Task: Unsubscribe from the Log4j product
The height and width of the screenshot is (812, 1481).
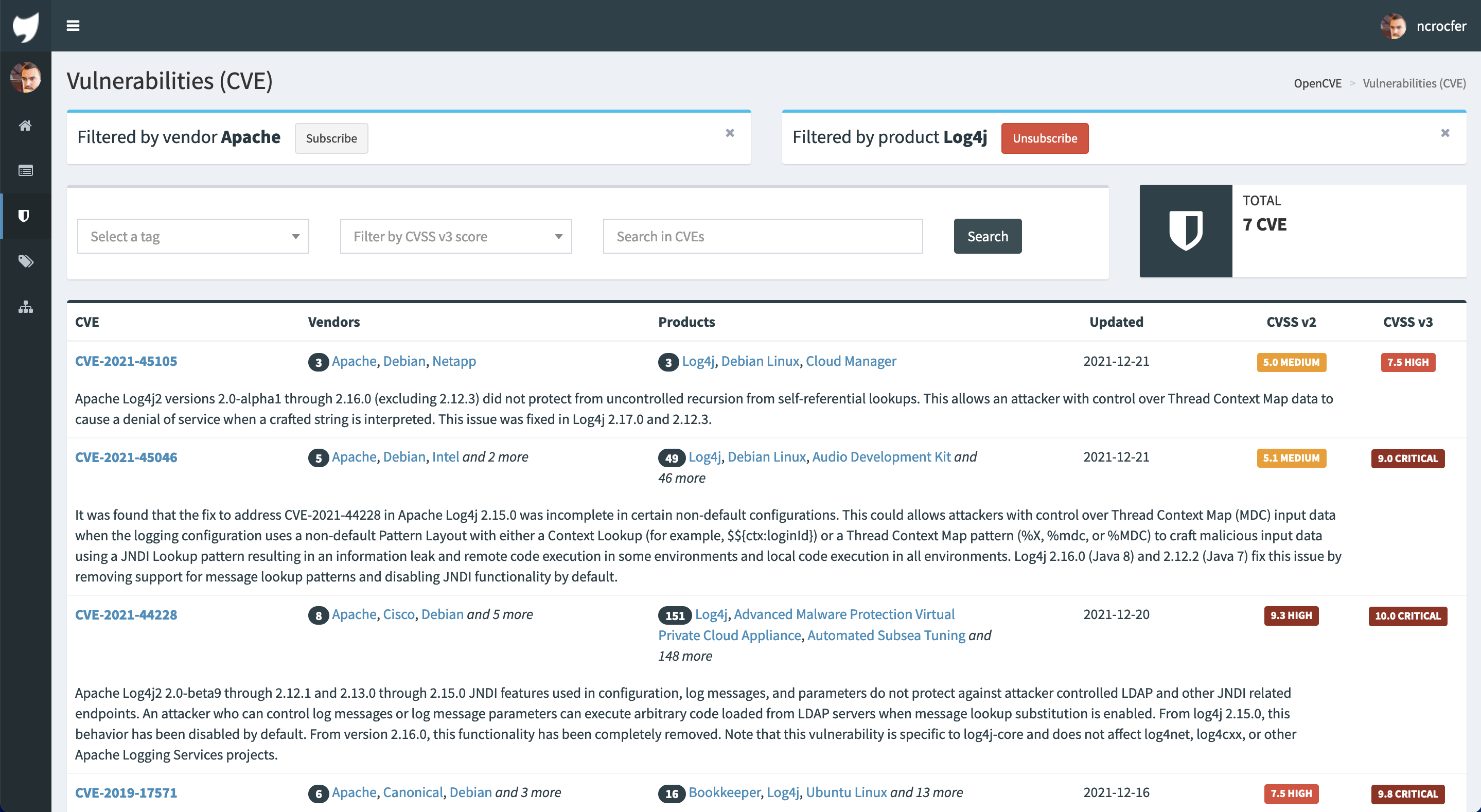Action: (1045, 138)
